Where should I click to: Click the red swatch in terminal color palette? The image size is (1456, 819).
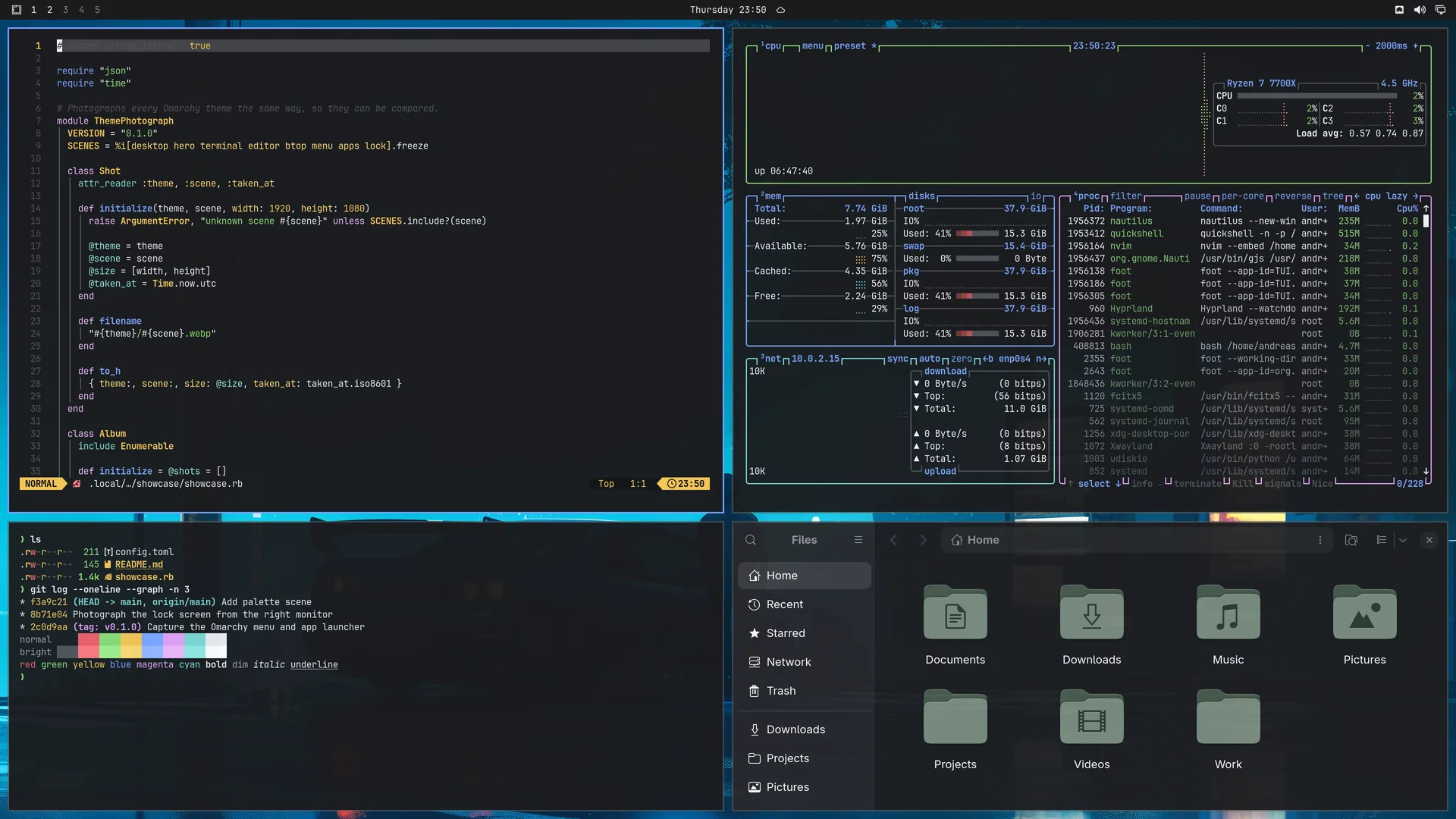pyautogui.click(x=89, y=646)
